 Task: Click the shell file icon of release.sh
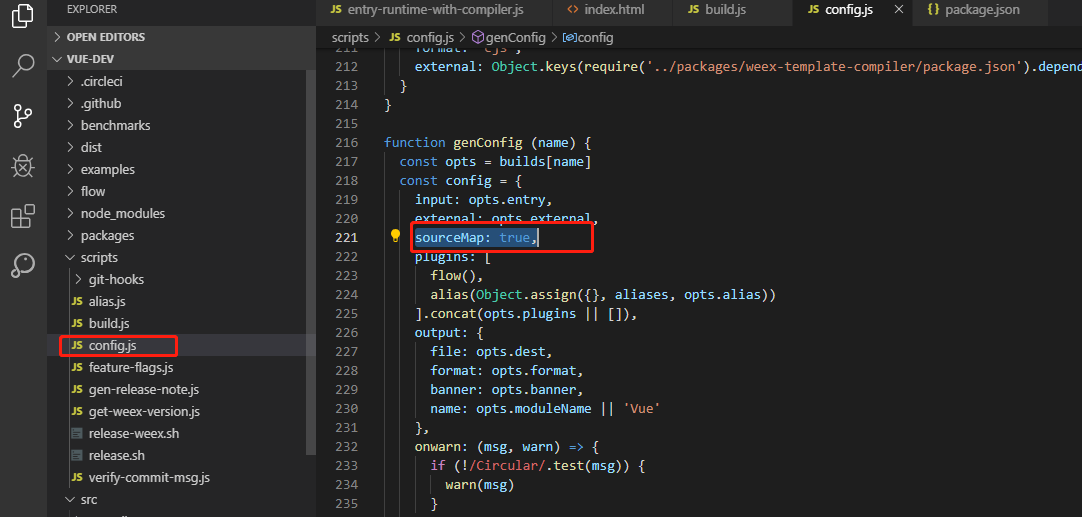77,456
